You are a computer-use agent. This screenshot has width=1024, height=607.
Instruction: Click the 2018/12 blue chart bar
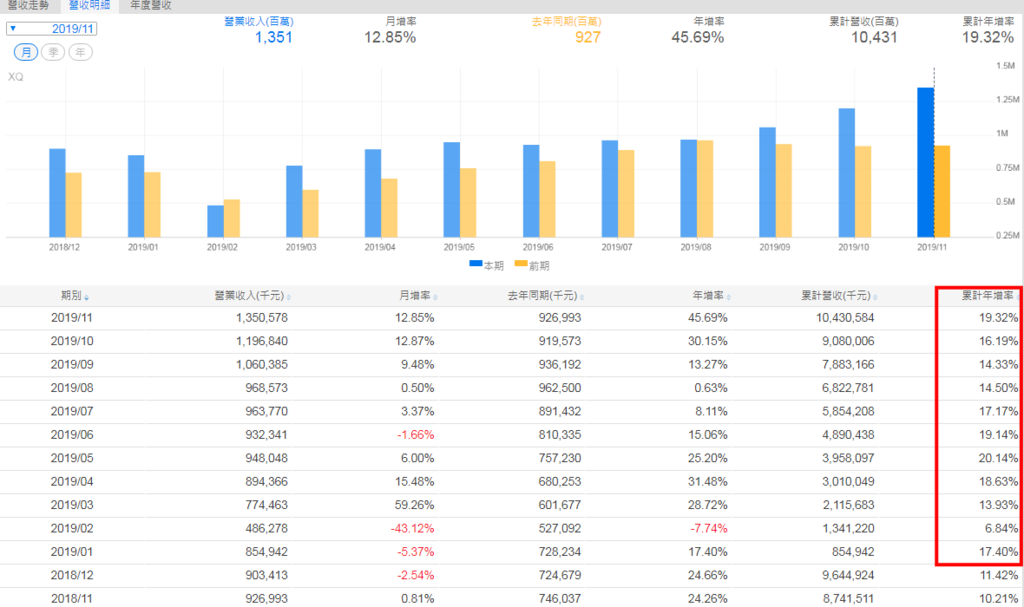pyautogui.click(x=57, y=193)
